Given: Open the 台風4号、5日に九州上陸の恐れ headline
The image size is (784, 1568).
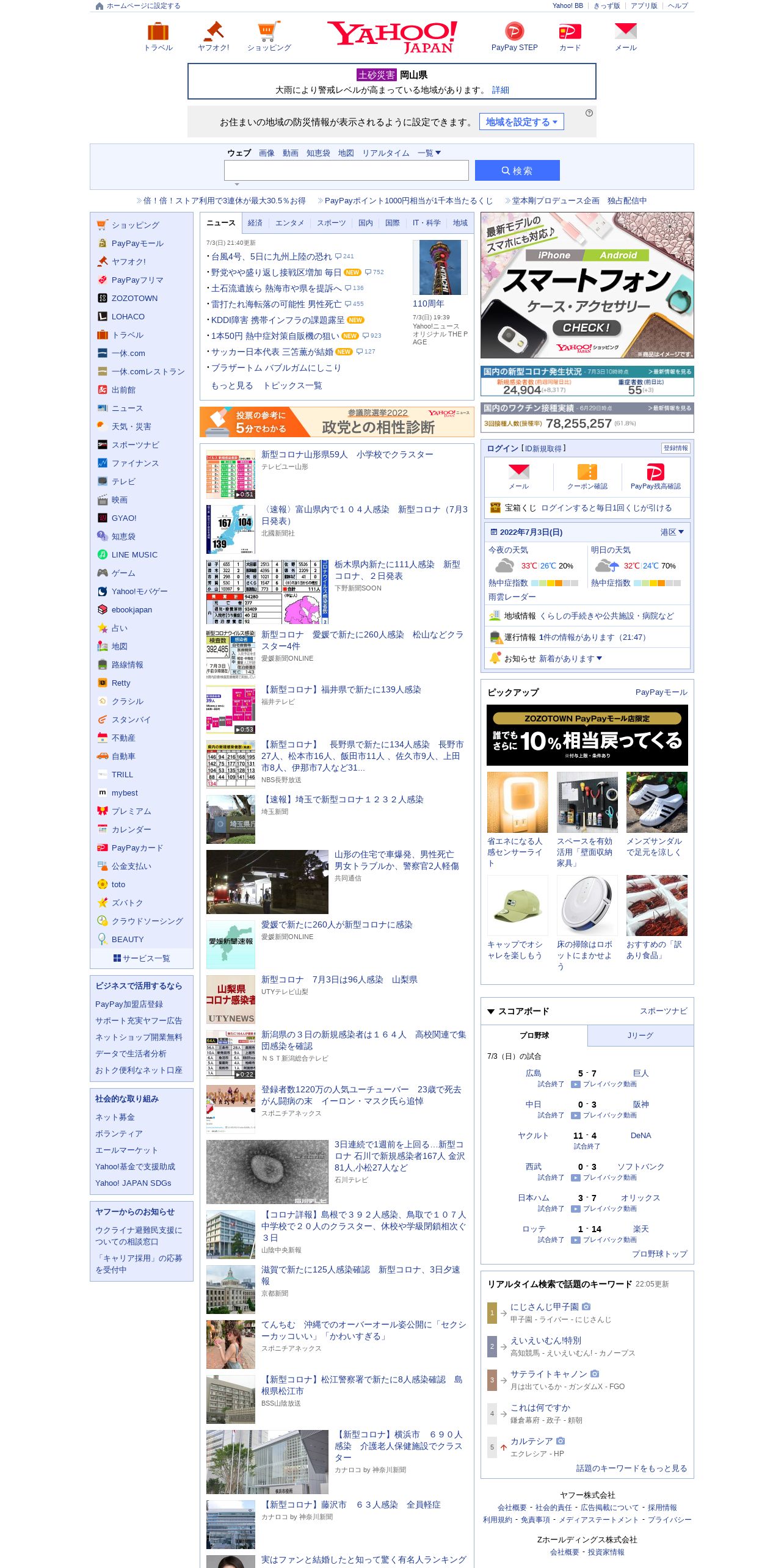Looking at the screenshot, I should click(x=271, y=256).
